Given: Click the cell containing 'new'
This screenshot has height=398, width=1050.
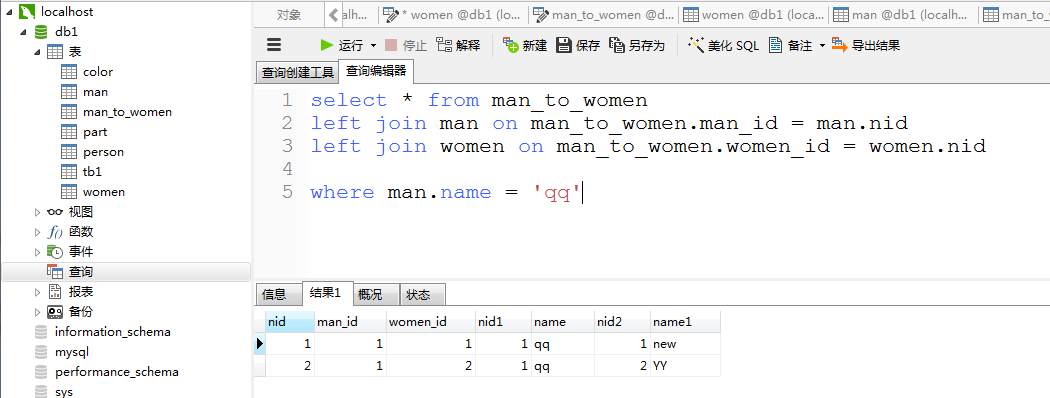Looking at the screenshot, I should click(x=685, y=344).
